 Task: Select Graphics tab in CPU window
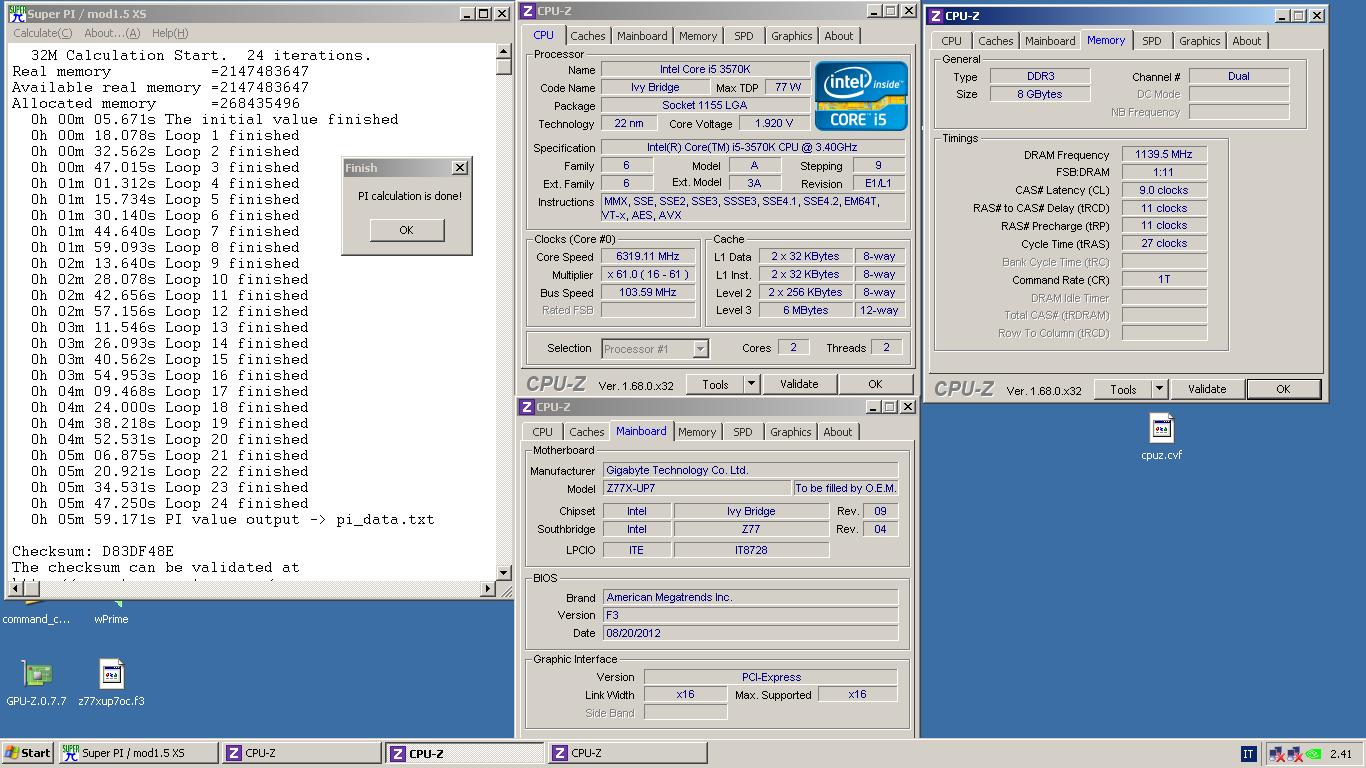791,36
